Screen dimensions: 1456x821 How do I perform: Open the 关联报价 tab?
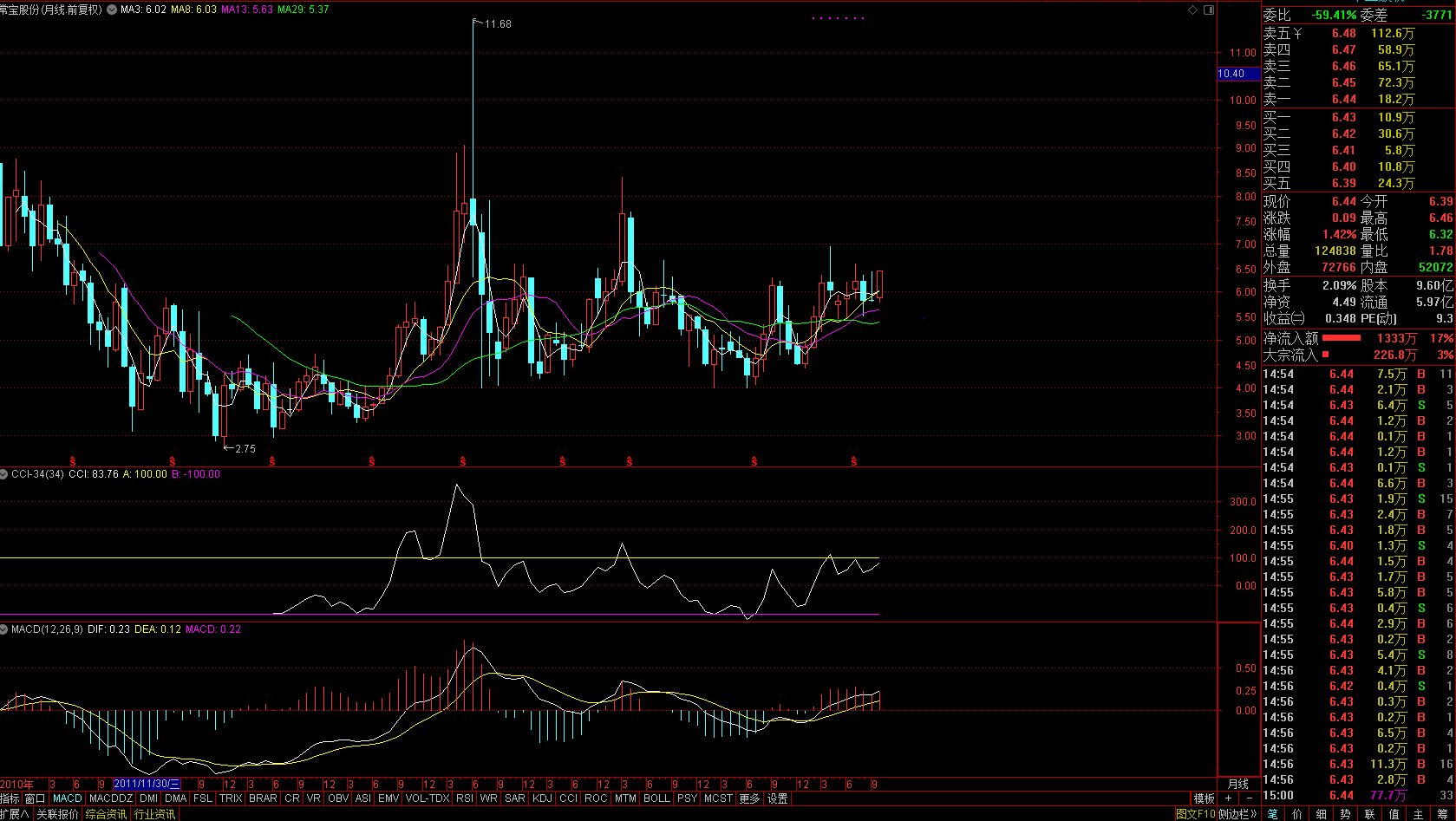point(57,814)
